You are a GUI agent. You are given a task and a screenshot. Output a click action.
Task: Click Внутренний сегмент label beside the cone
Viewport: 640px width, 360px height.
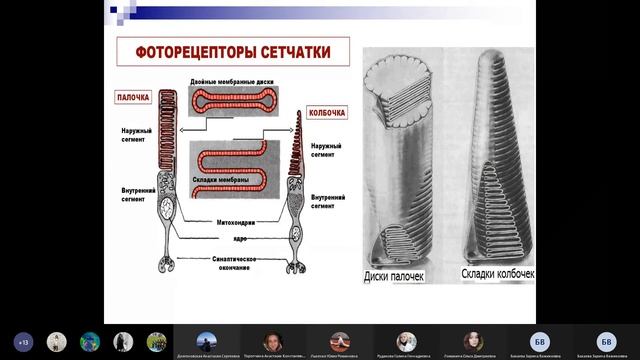(328, 202)
